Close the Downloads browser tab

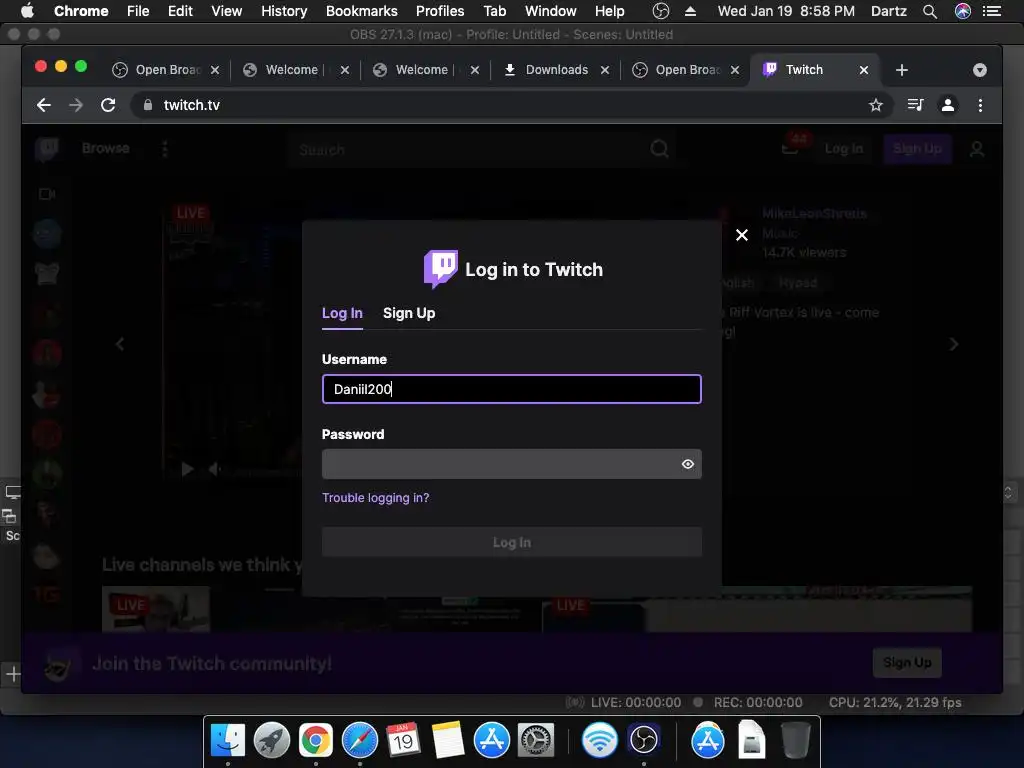click(x=605, y=70)
